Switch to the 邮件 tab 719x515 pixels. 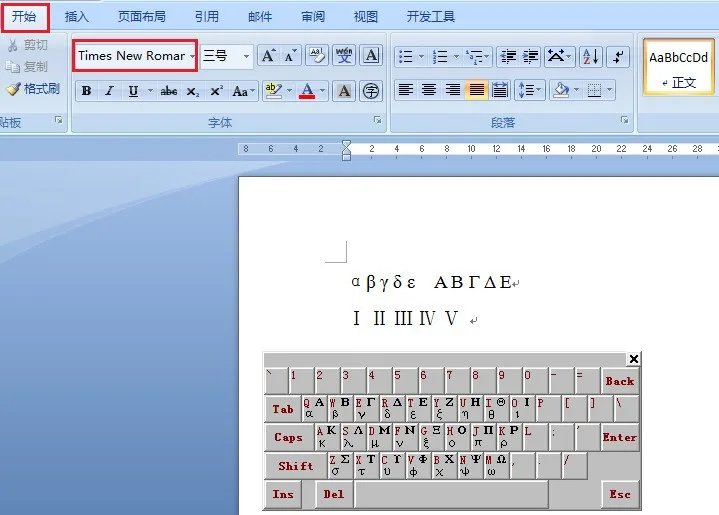260,17
